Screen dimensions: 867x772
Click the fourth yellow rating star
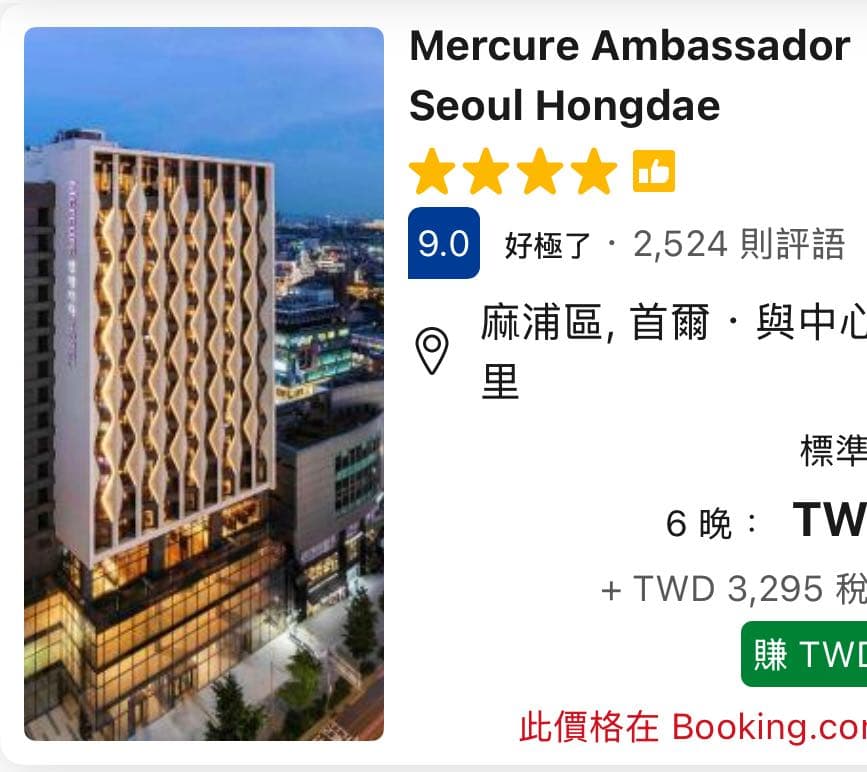coord(594,171)
